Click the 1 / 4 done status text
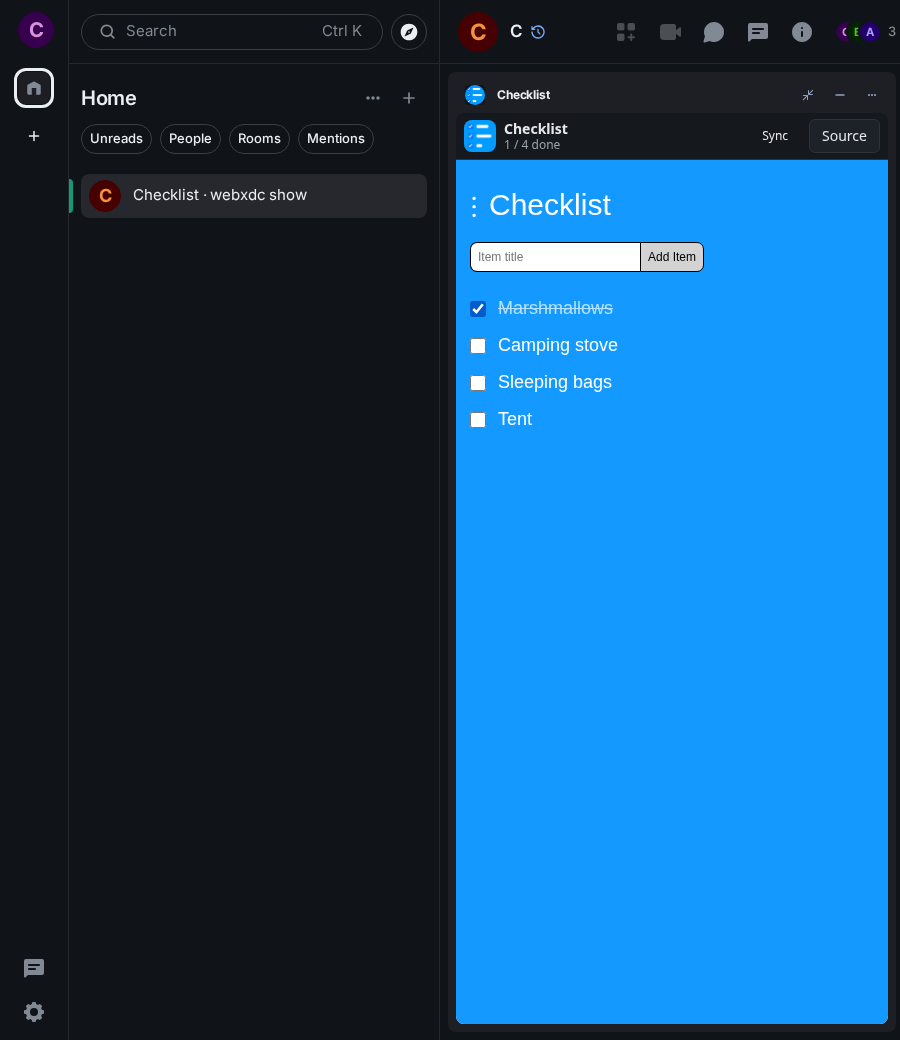Image resolution: width=900 pixels, height=1040 pixels. point(532,145)
